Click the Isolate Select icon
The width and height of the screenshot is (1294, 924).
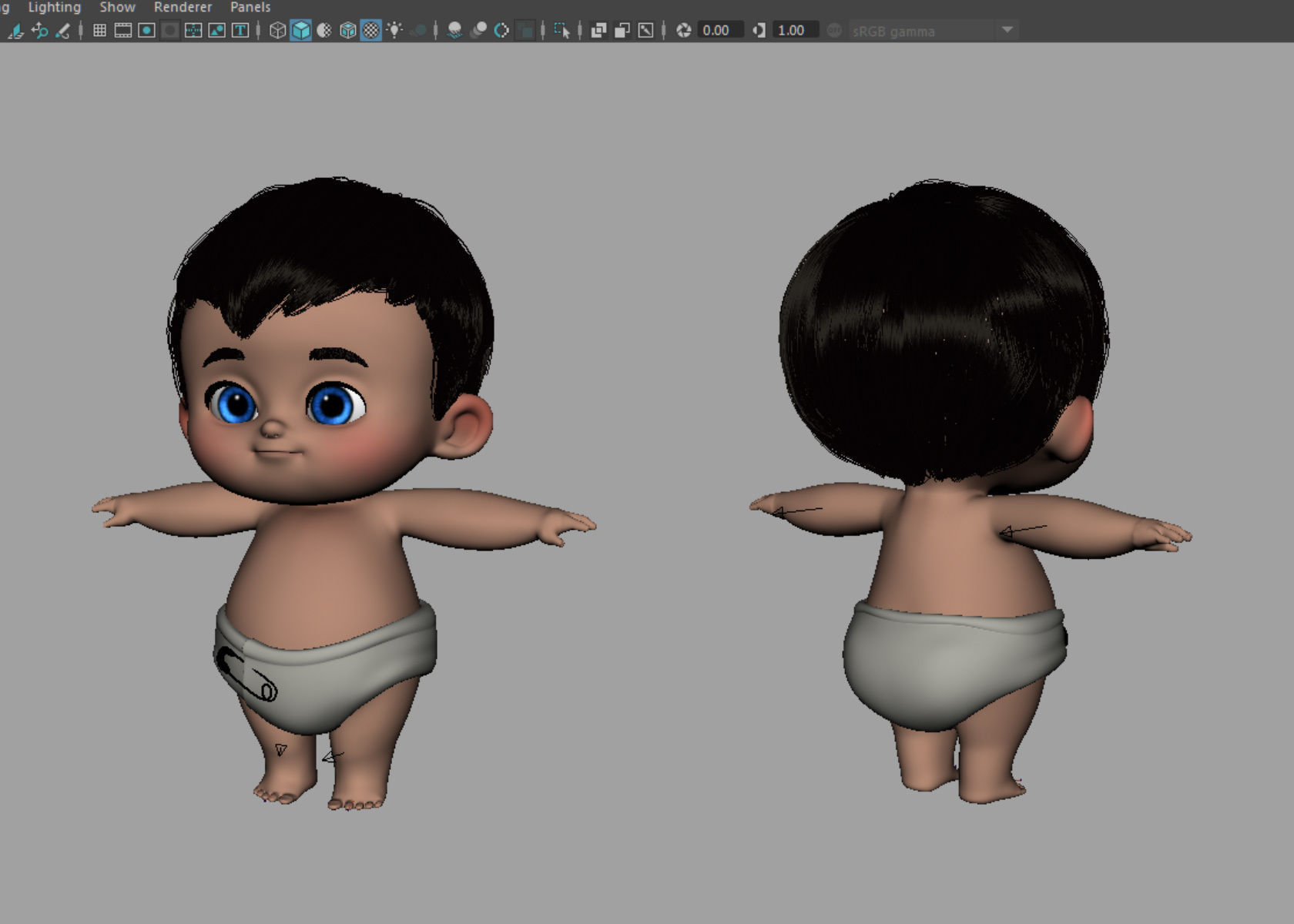[x=562, y=30]
